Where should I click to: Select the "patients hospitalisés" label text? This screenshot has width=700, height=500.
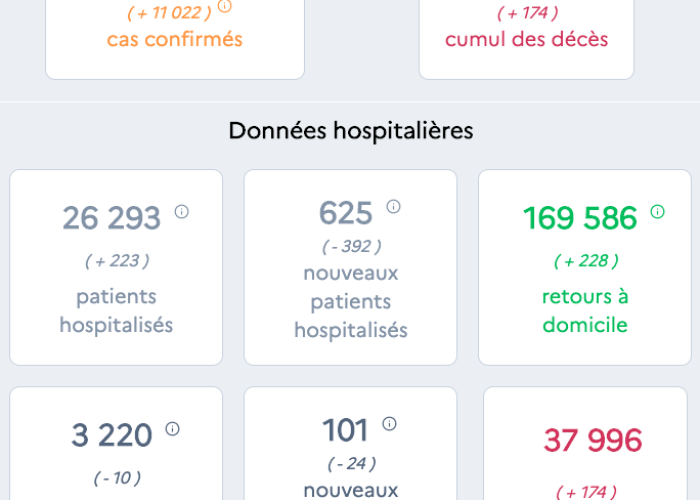116,311
